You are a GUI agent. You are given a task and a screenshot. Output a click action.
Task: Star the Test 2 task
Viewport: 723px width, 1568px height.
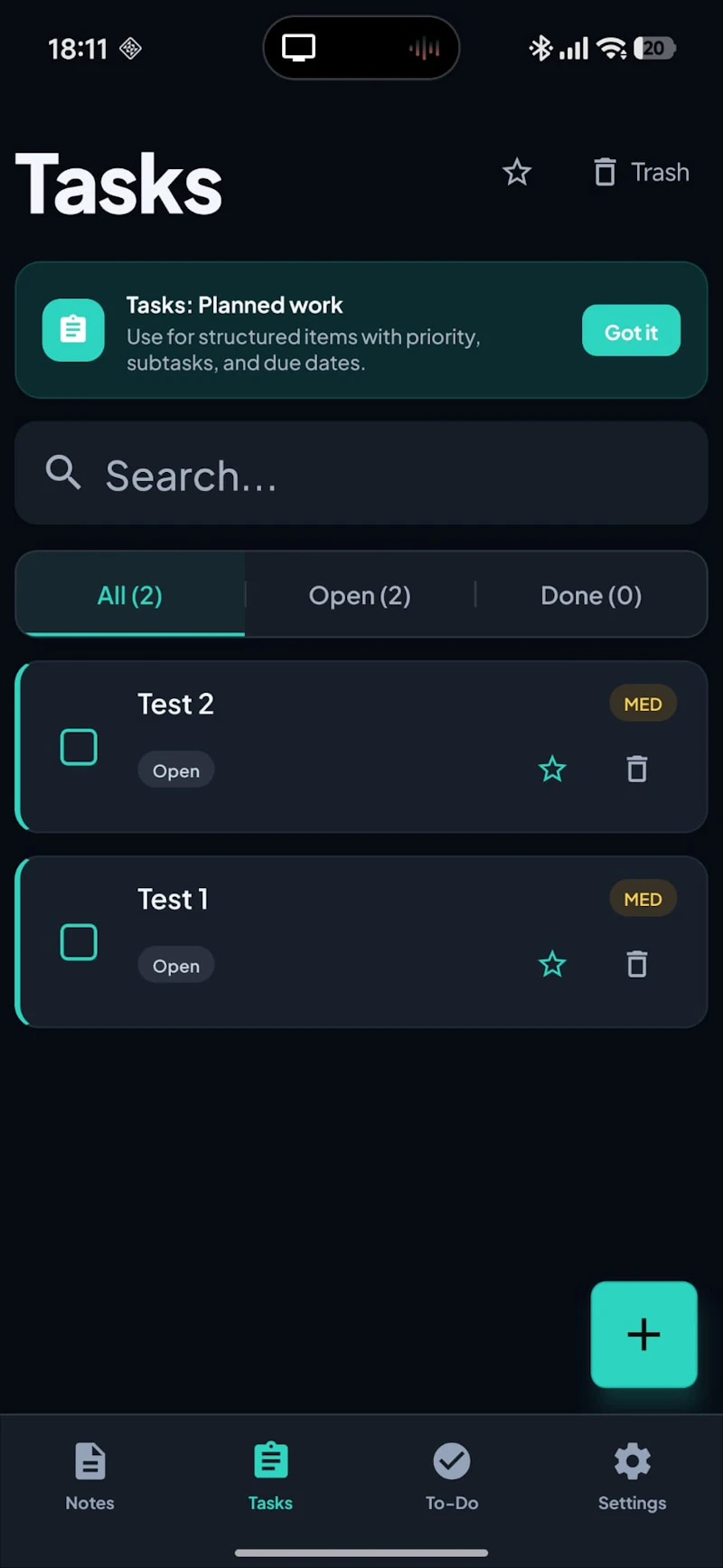coord(552,770)
